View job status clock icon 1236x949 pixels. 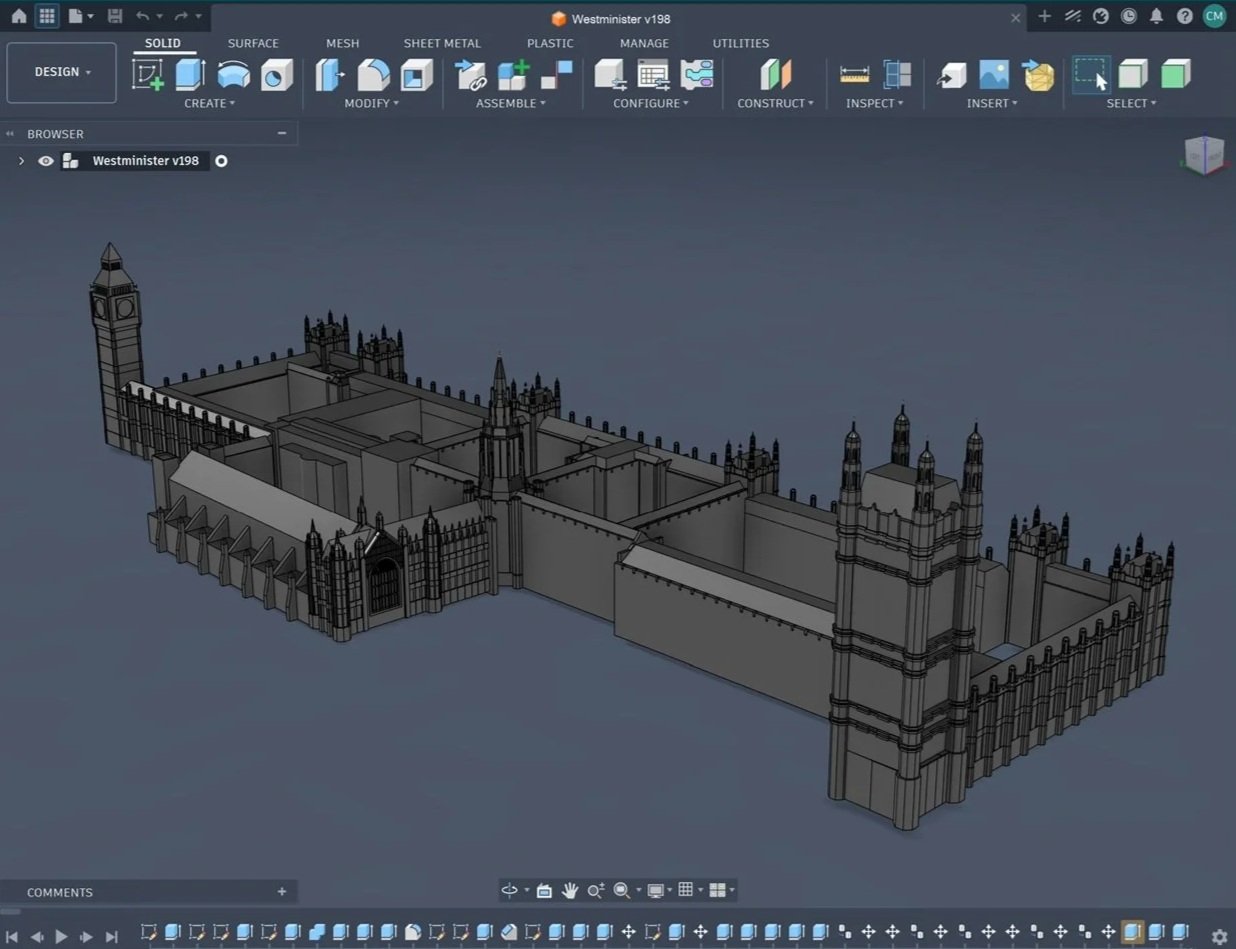1129,16
